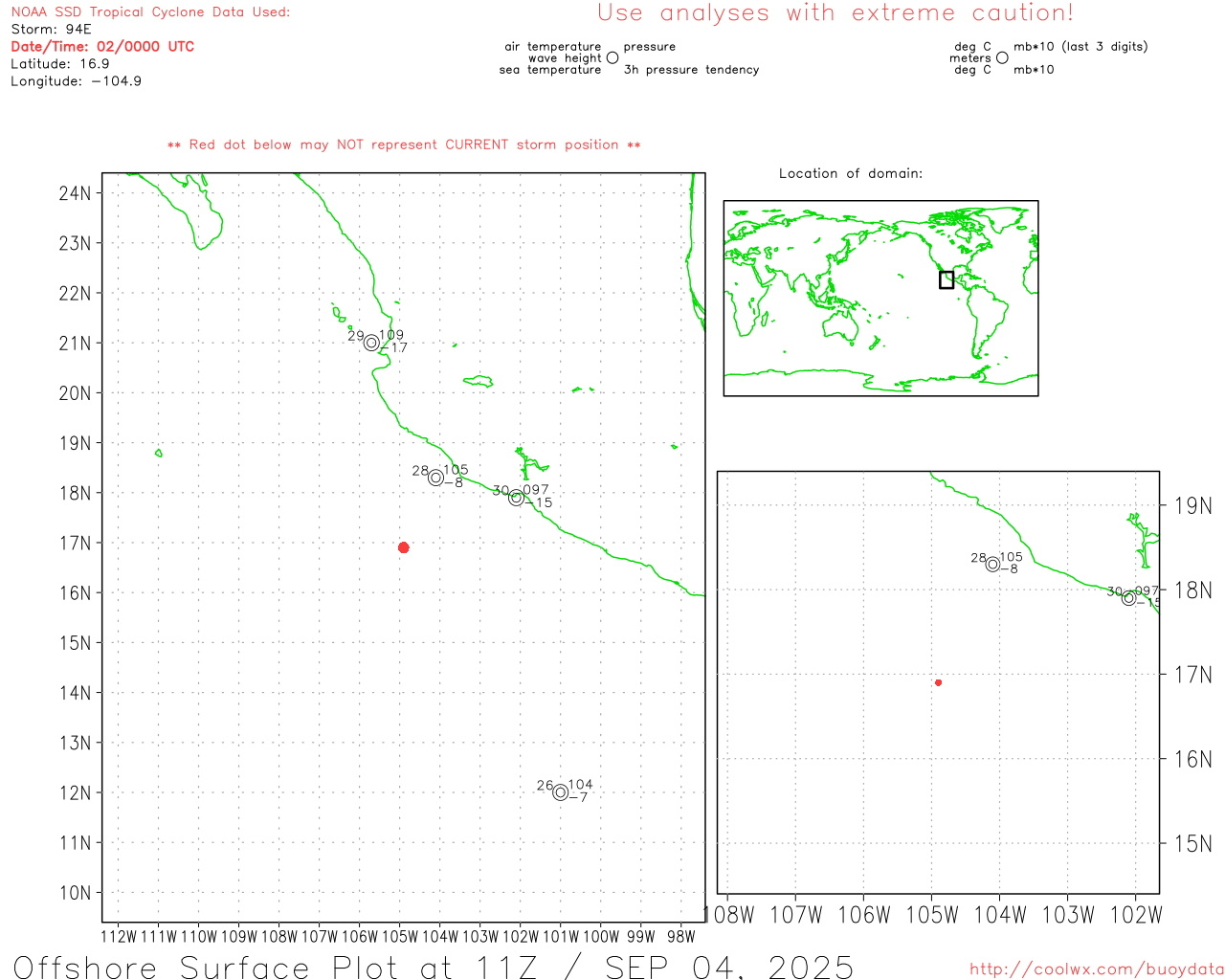Click the 'Location of domain:' label
1225x980 pixels.
(851, 174)
